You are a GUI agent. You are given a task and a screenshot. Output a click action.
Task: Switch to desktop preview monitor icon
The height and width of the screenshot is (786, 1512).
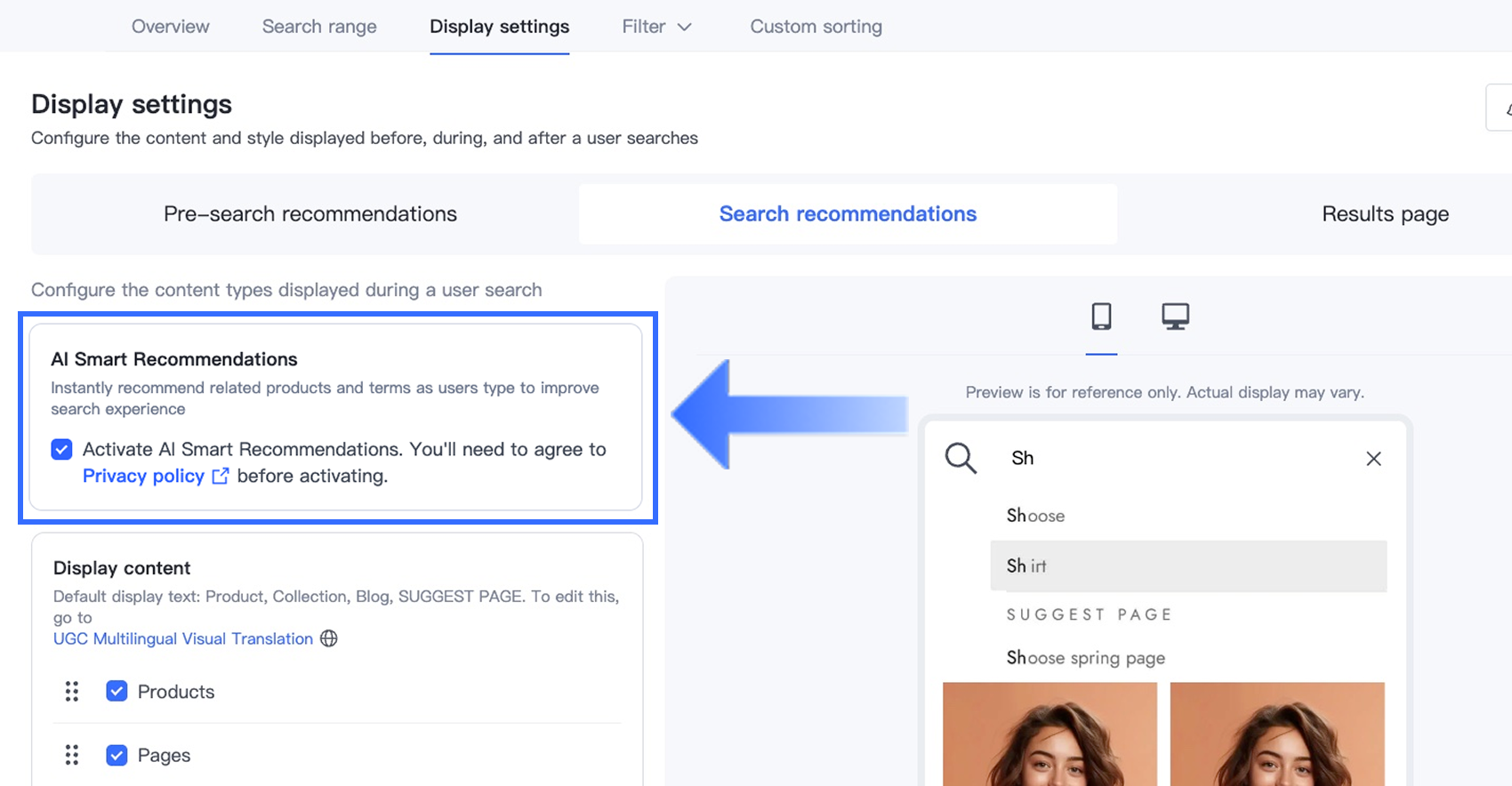(x=1175, y=317)
